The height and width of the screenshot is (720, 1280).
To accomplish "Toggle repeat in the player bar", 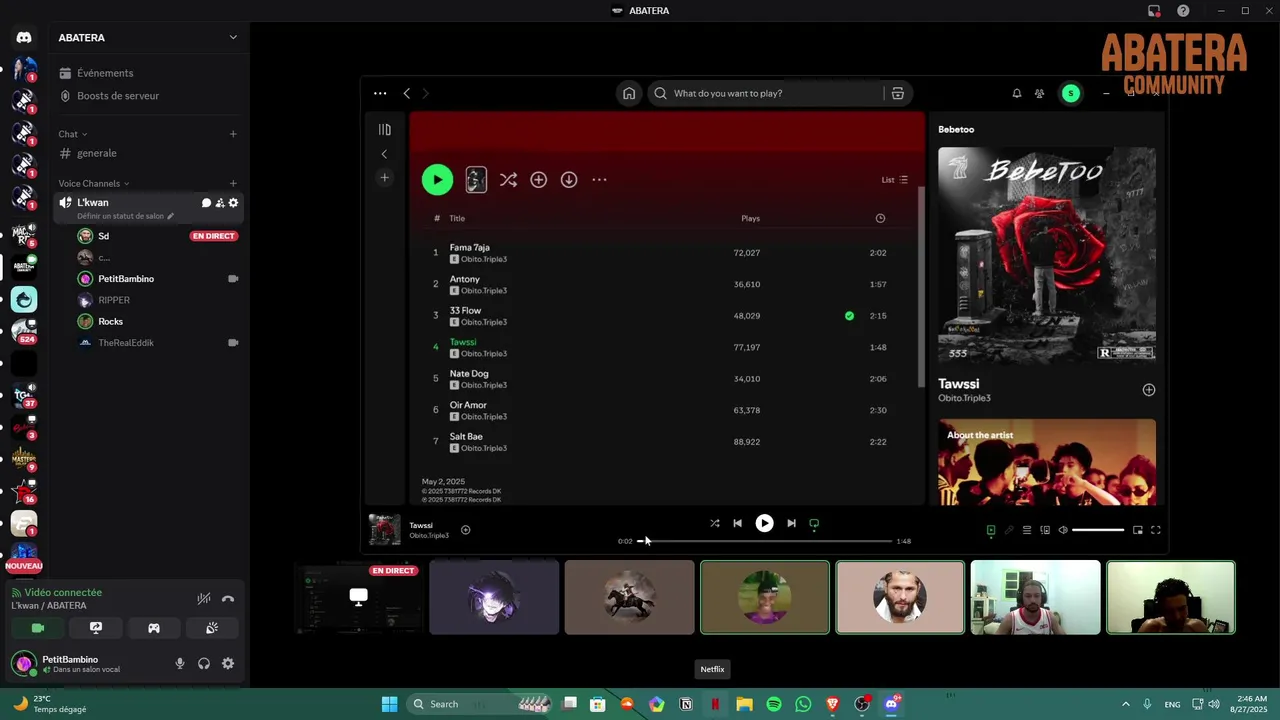I will pyautogui.click(x=814, y=523).
